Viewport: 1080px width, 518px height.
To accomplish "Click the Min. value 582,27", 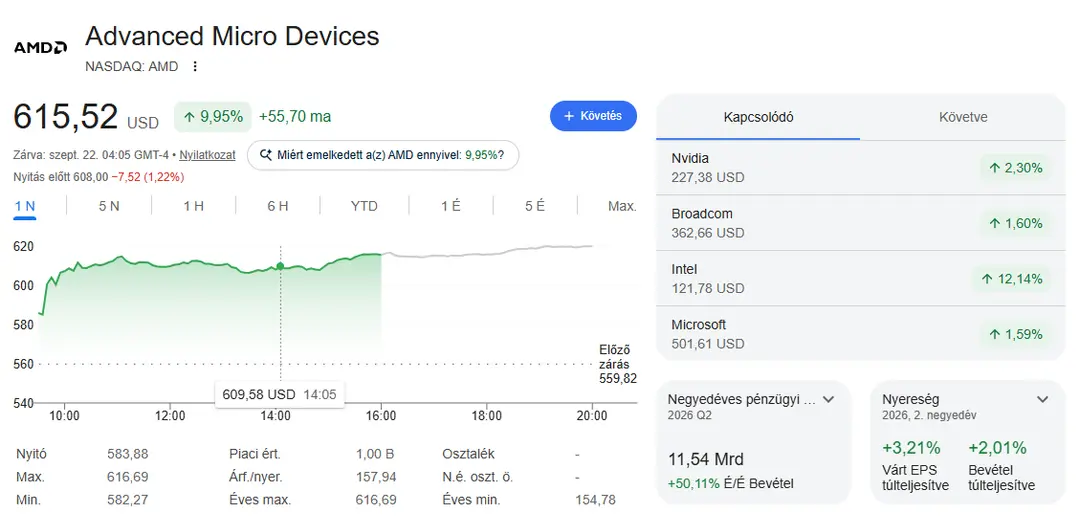I will pyautogui.click(x=127, y=499).
